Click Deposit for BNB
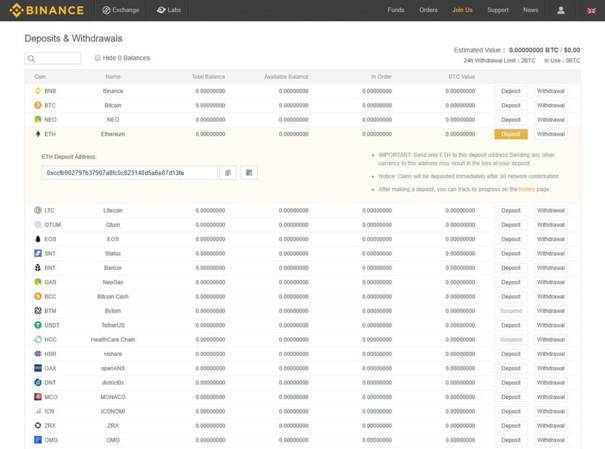The height and width of the screenshot is (449, 605). click(x=511, y=91)
